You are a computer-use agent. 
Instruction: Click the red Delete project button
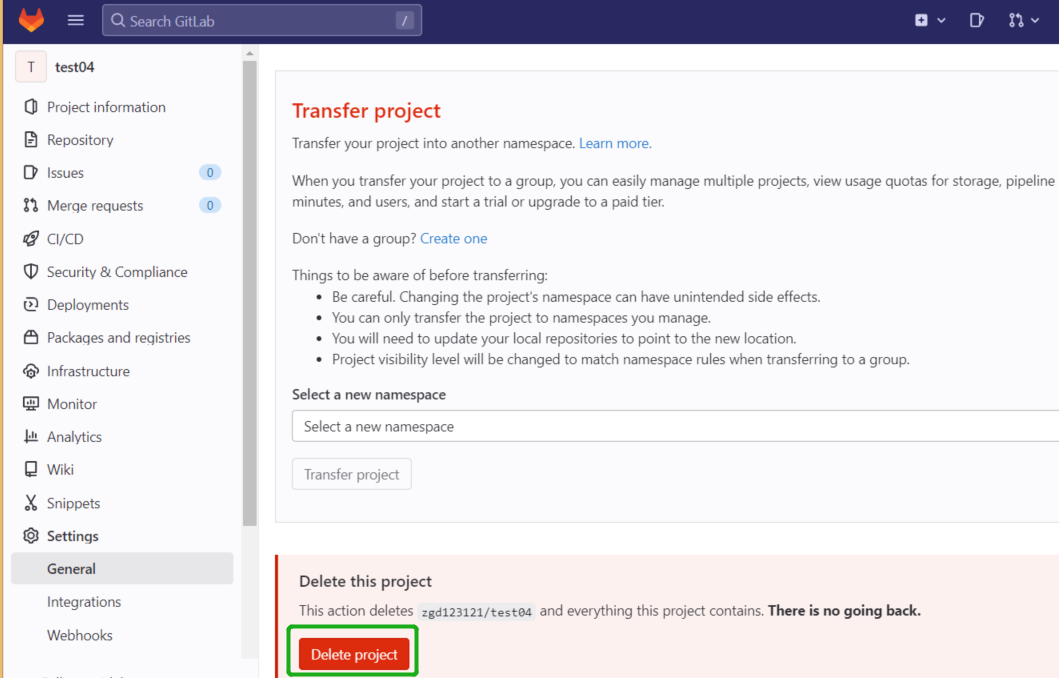354,654
